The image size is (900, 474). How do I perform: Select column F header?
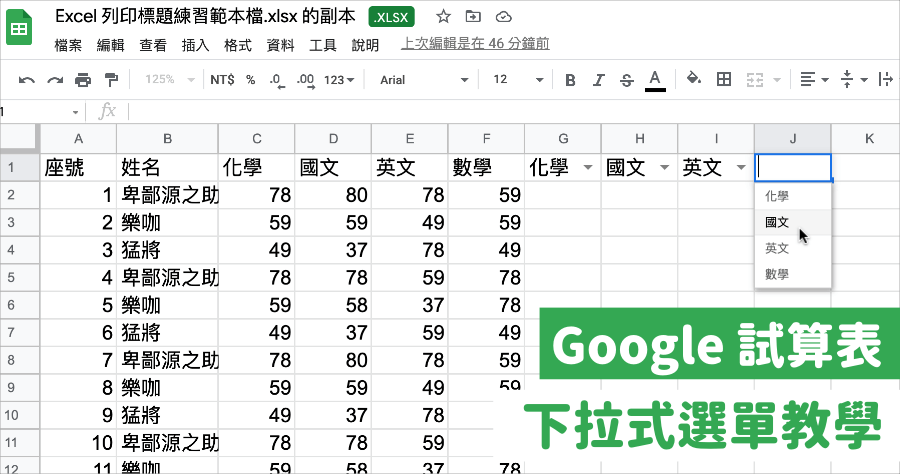(486, 138)
